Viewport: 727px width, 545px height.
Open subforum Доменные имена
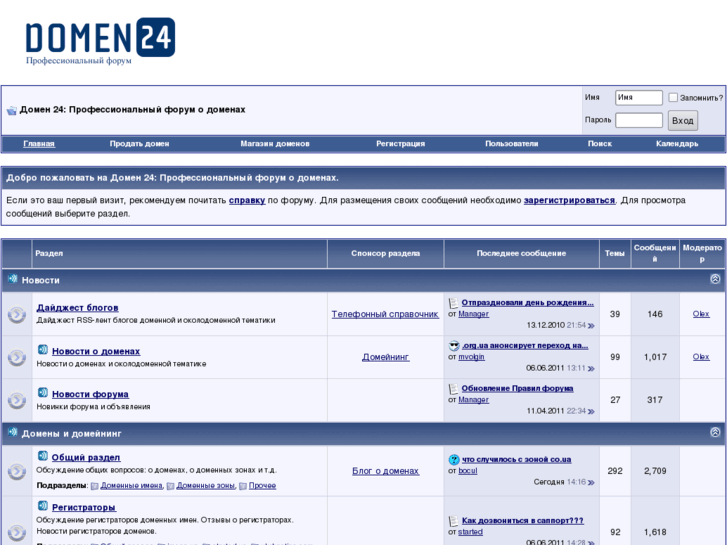tap(132, 486)
